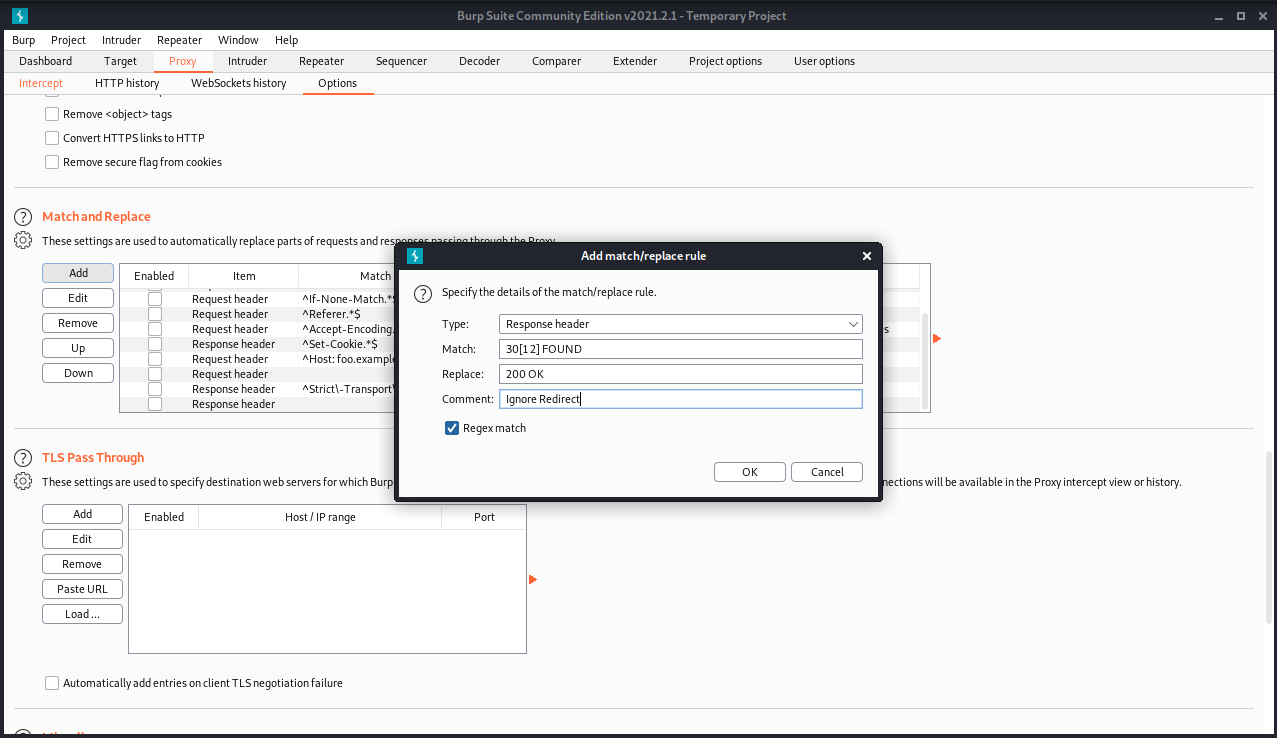The image size is (1277, 738).
Task: Enable the ^Host: foo.example rule checkbox
Action: click(155, 359)
